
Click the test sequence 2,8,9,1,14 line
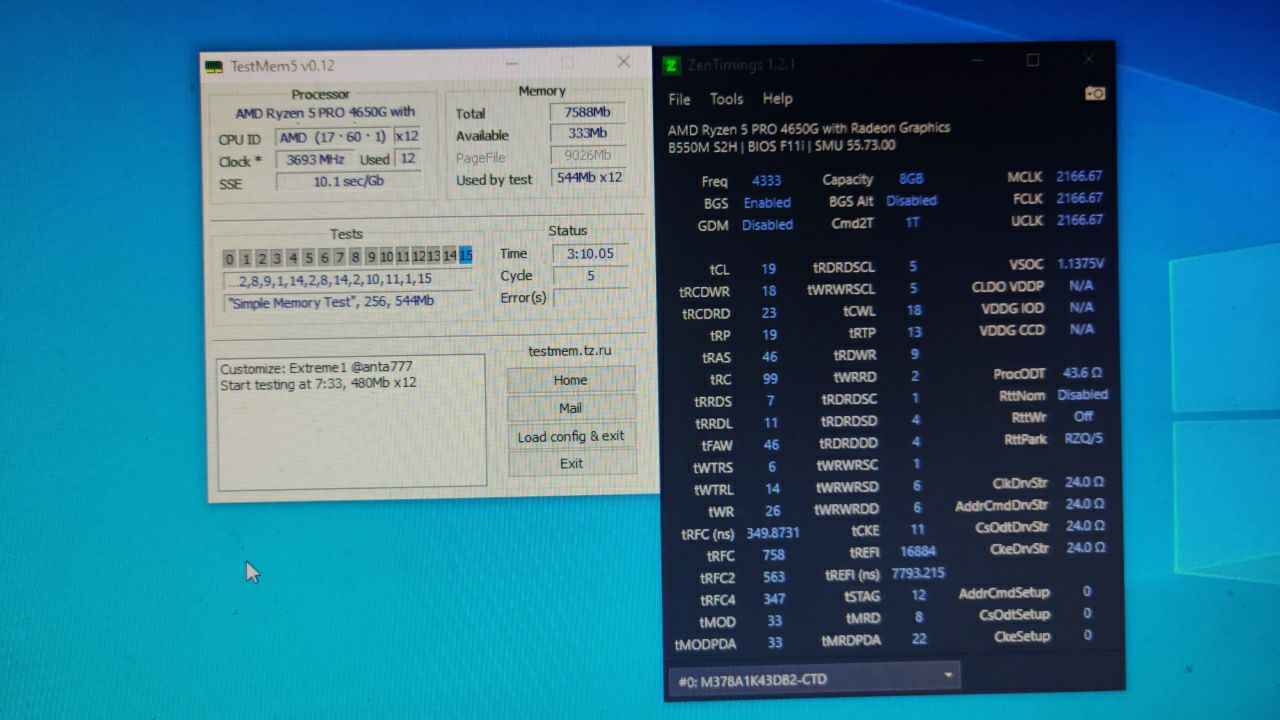point(348,280)
